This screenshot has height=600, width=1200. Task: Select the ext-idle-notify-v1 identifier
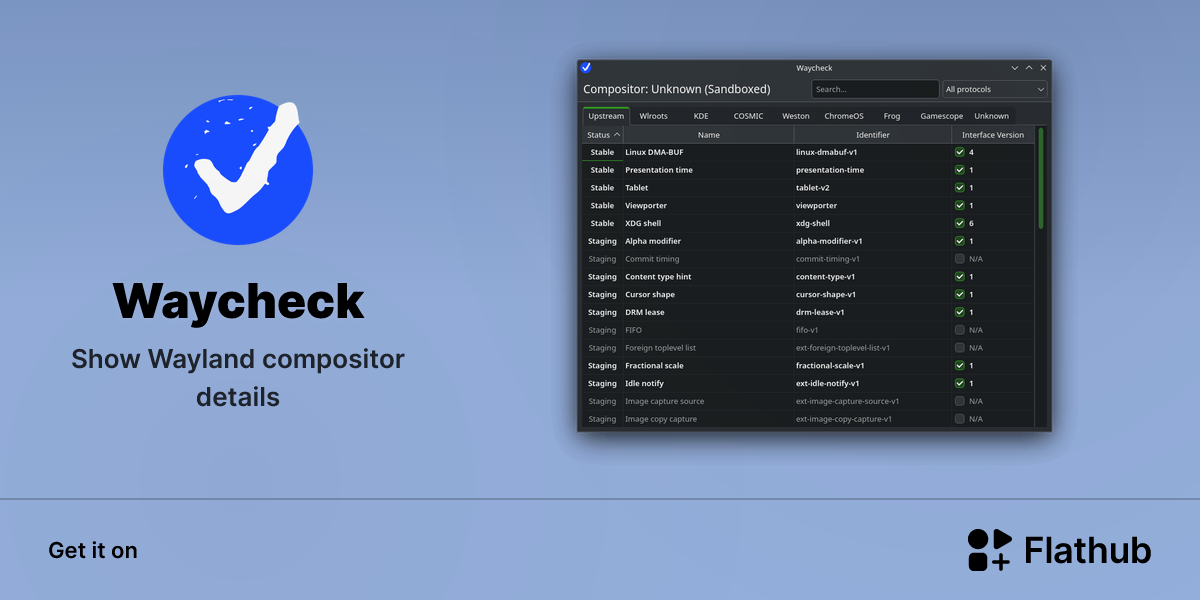(873, 384)
